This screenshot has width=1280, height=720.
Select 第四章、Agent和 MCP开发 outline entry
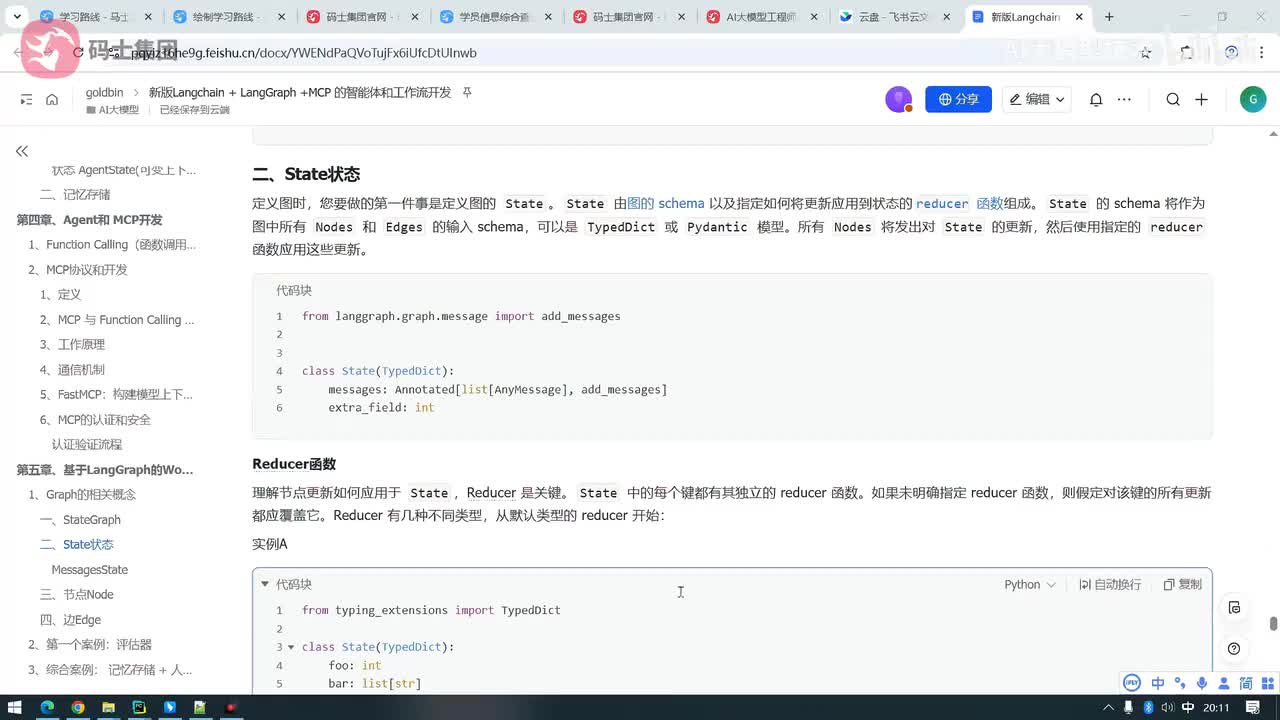[x=89, y=220]
